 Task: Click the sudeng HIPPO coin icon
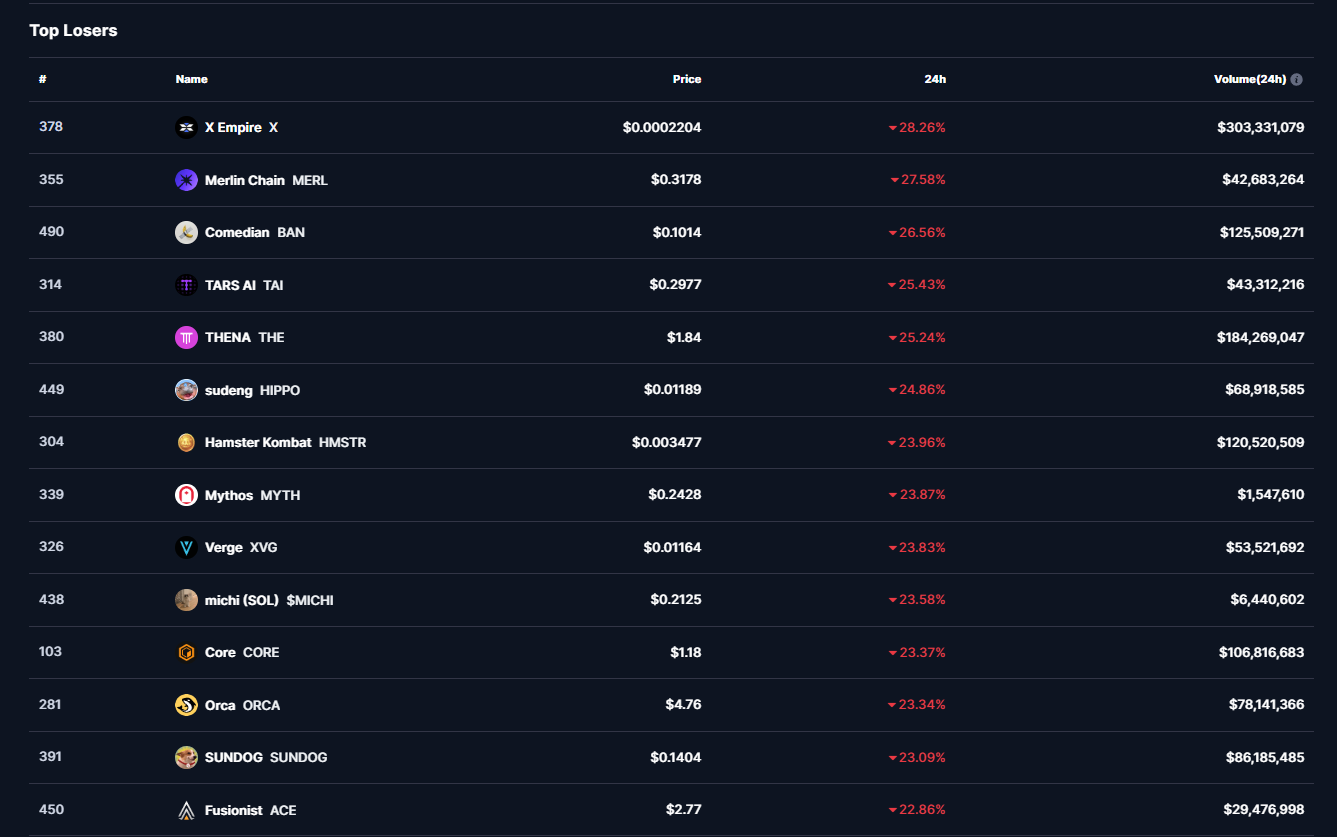pyautogui.click(x=186, y=390)
